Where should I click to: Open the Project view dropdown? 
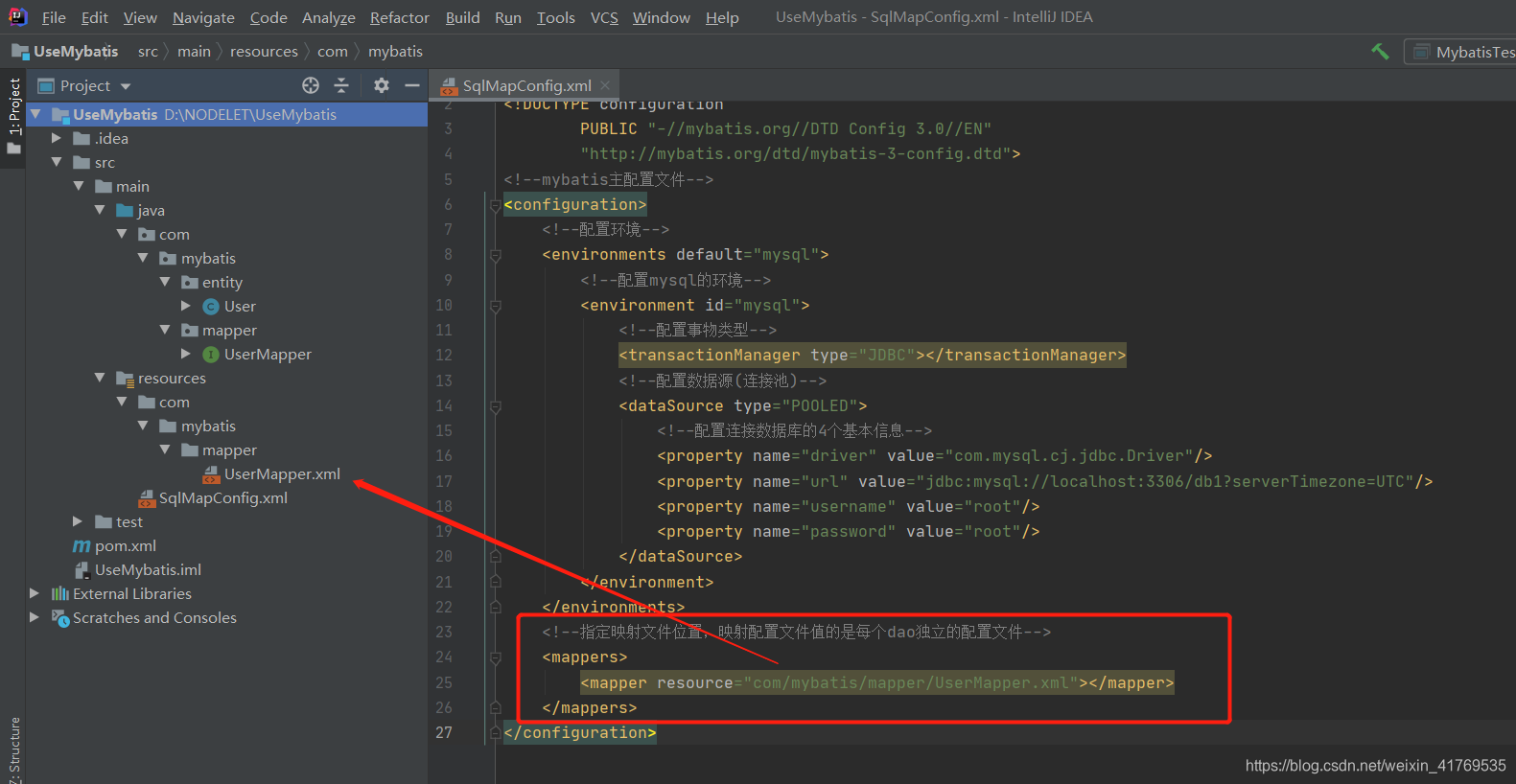click(126, 86)
